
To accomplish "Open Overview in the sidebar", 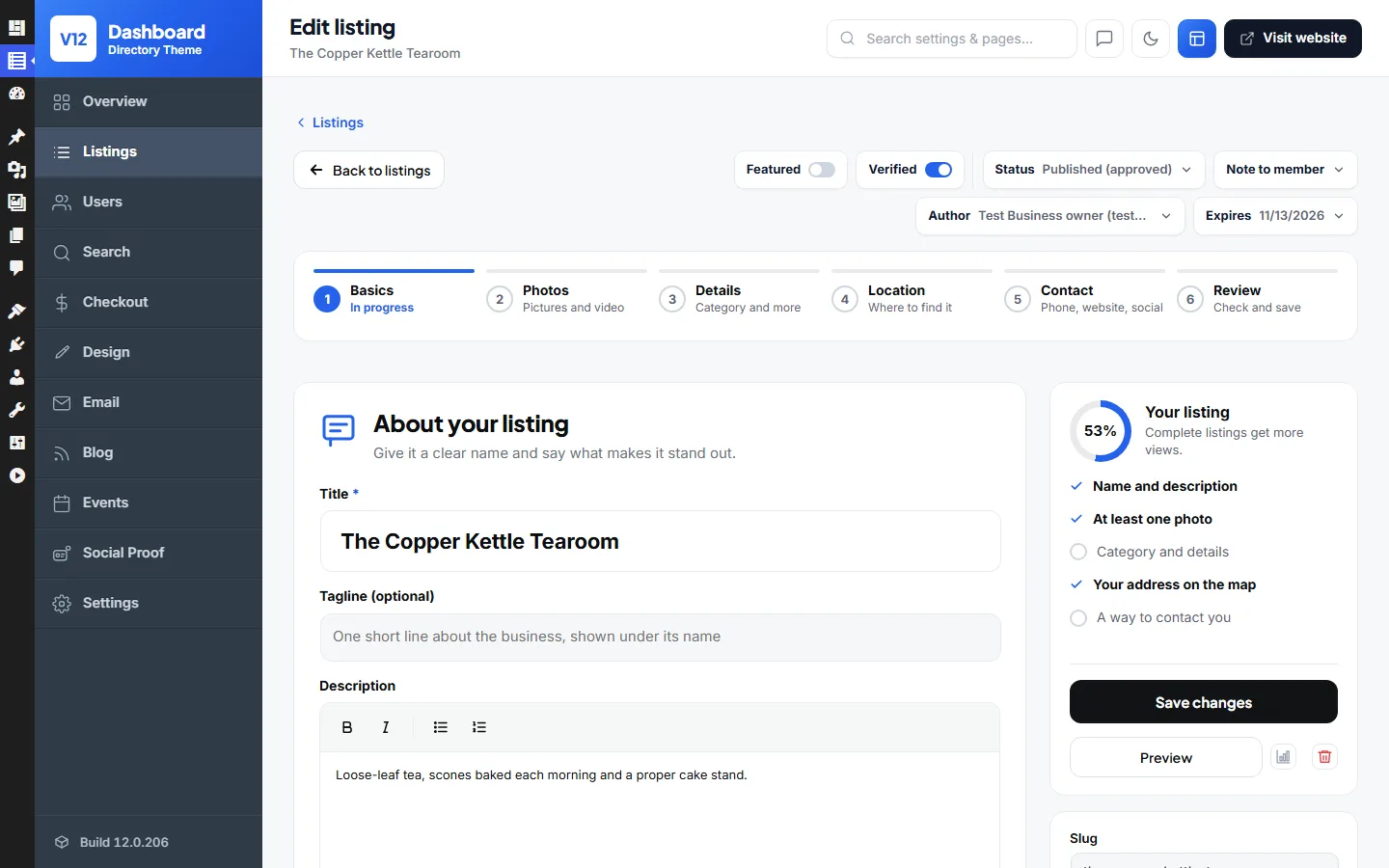I will tap(149, 101).
